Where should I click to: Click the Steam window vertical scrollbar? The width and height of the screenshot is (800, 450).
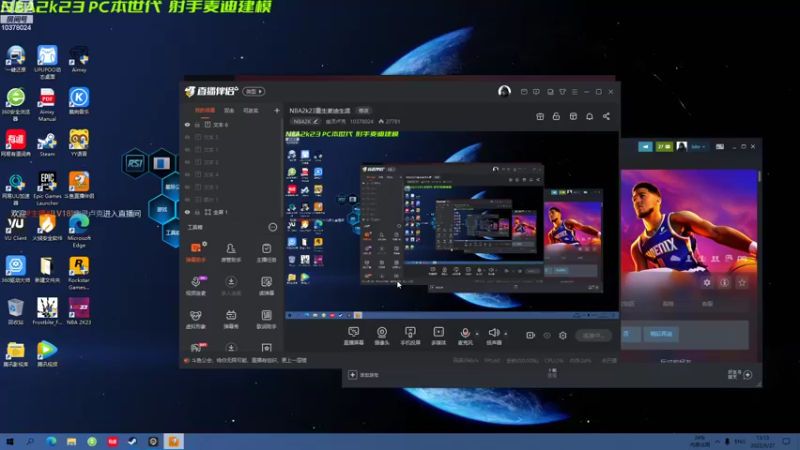(x=760, y=176)
